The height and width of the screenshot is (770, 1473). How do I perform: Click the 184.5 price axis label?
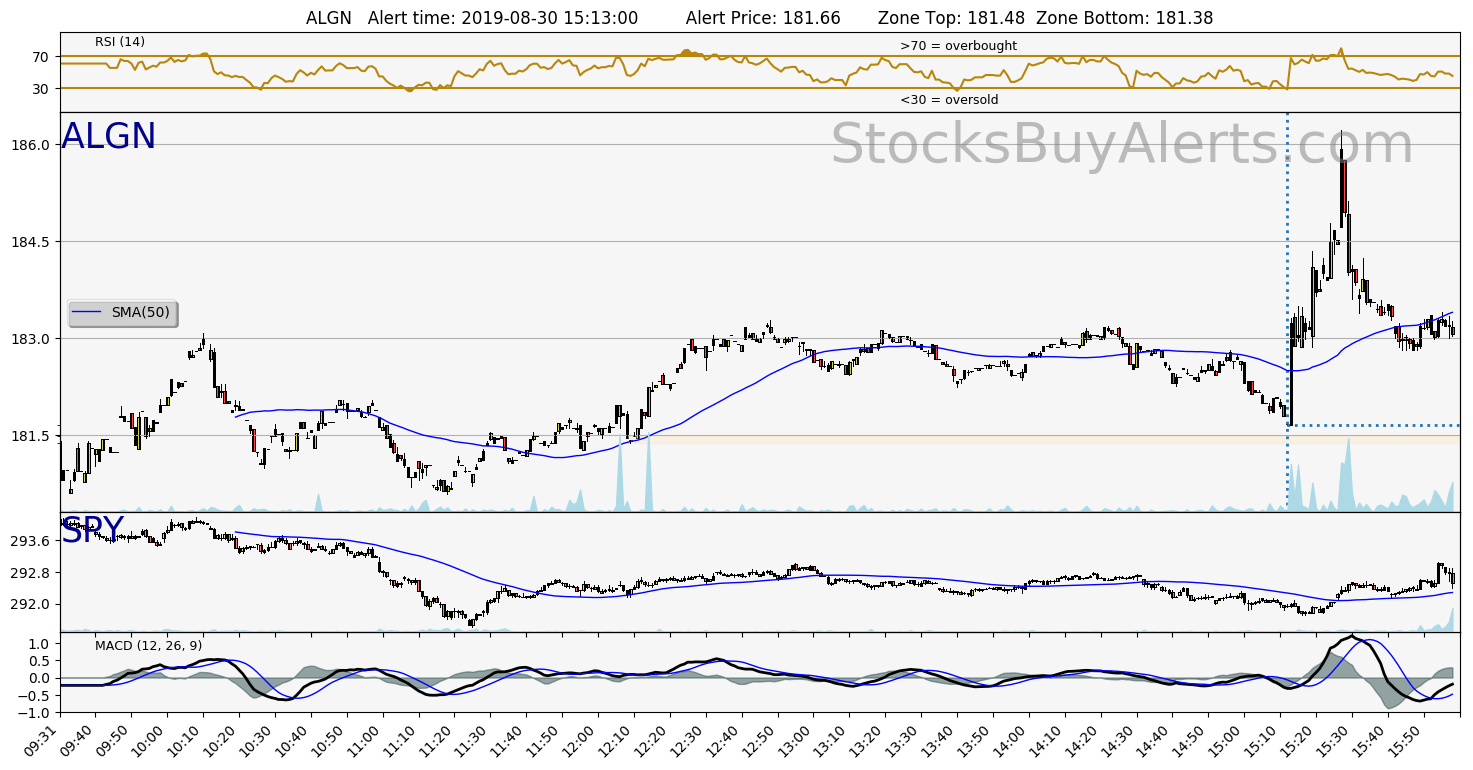pyautogui.click(x=31, y=242)
